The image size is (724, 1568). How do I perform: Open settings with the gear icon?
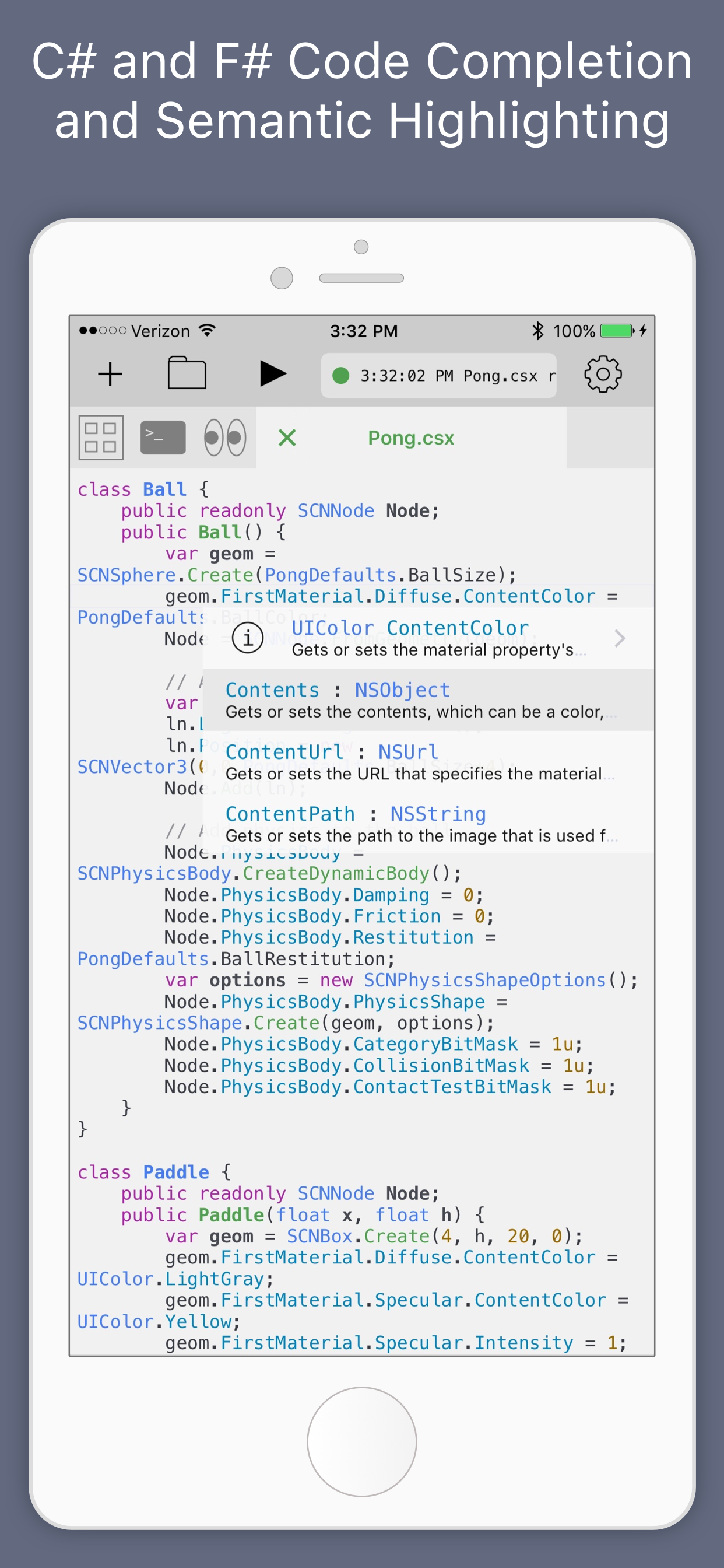pyautogui.click(x=602, y=374)
